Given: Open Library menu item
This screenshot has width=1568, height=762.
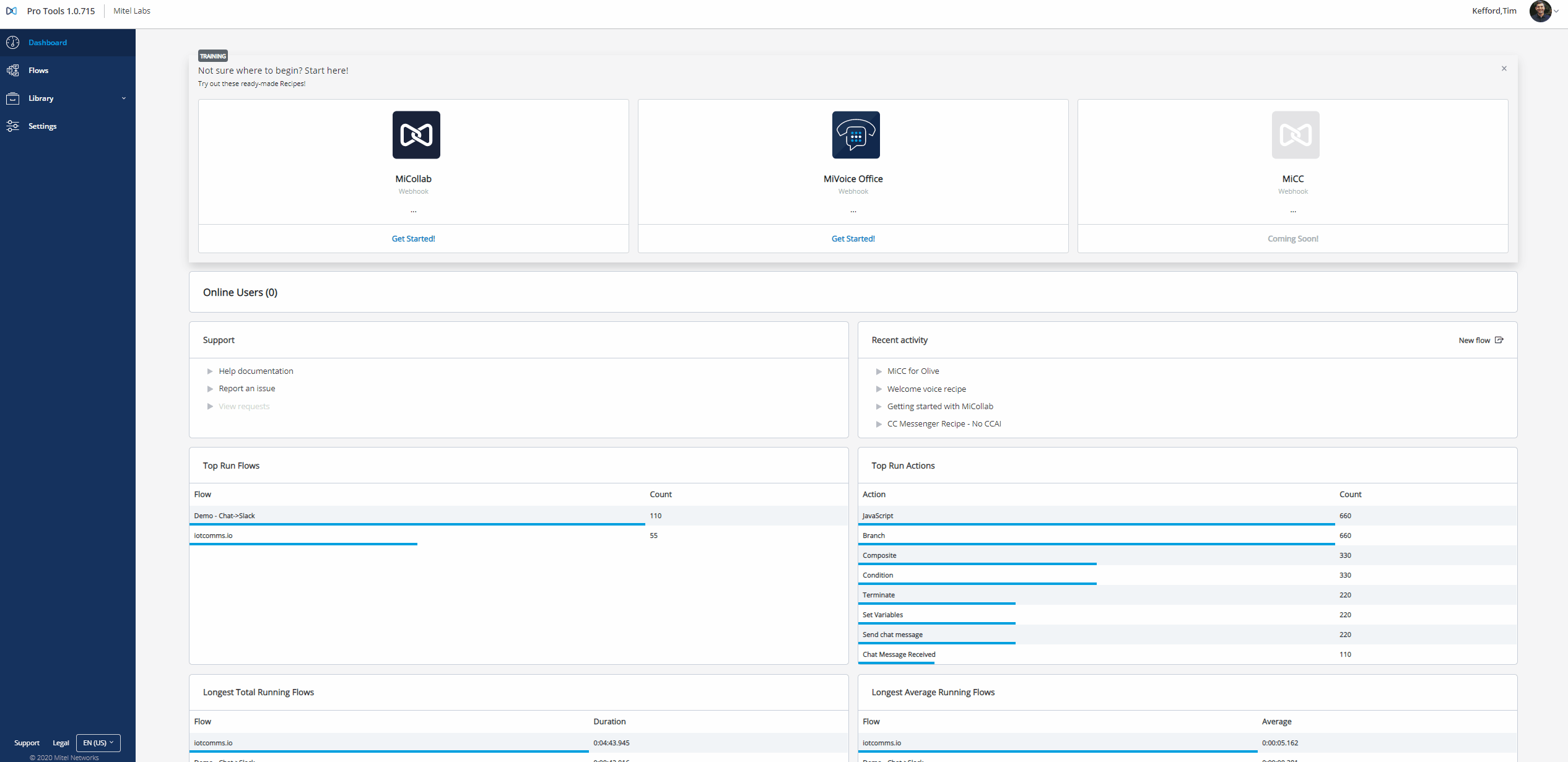Looking at the screenshot, I should pos(68,98).
